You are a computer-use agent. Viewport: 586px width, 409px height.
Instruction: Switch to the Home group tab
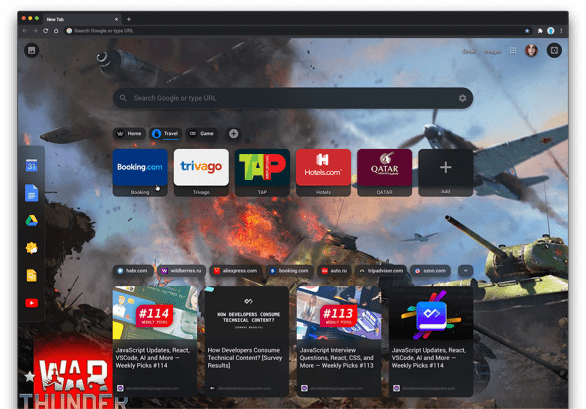point(129,133)
